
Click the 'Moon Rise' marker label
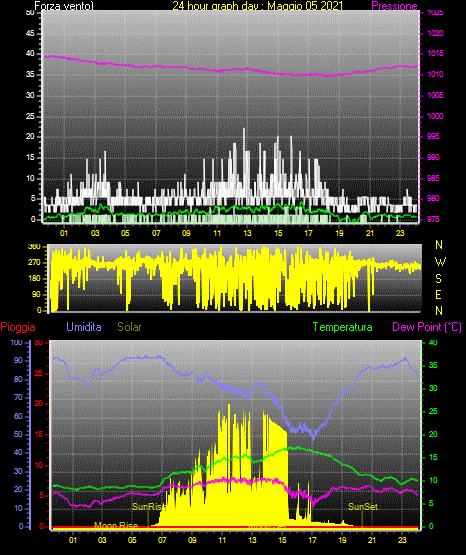116,525
